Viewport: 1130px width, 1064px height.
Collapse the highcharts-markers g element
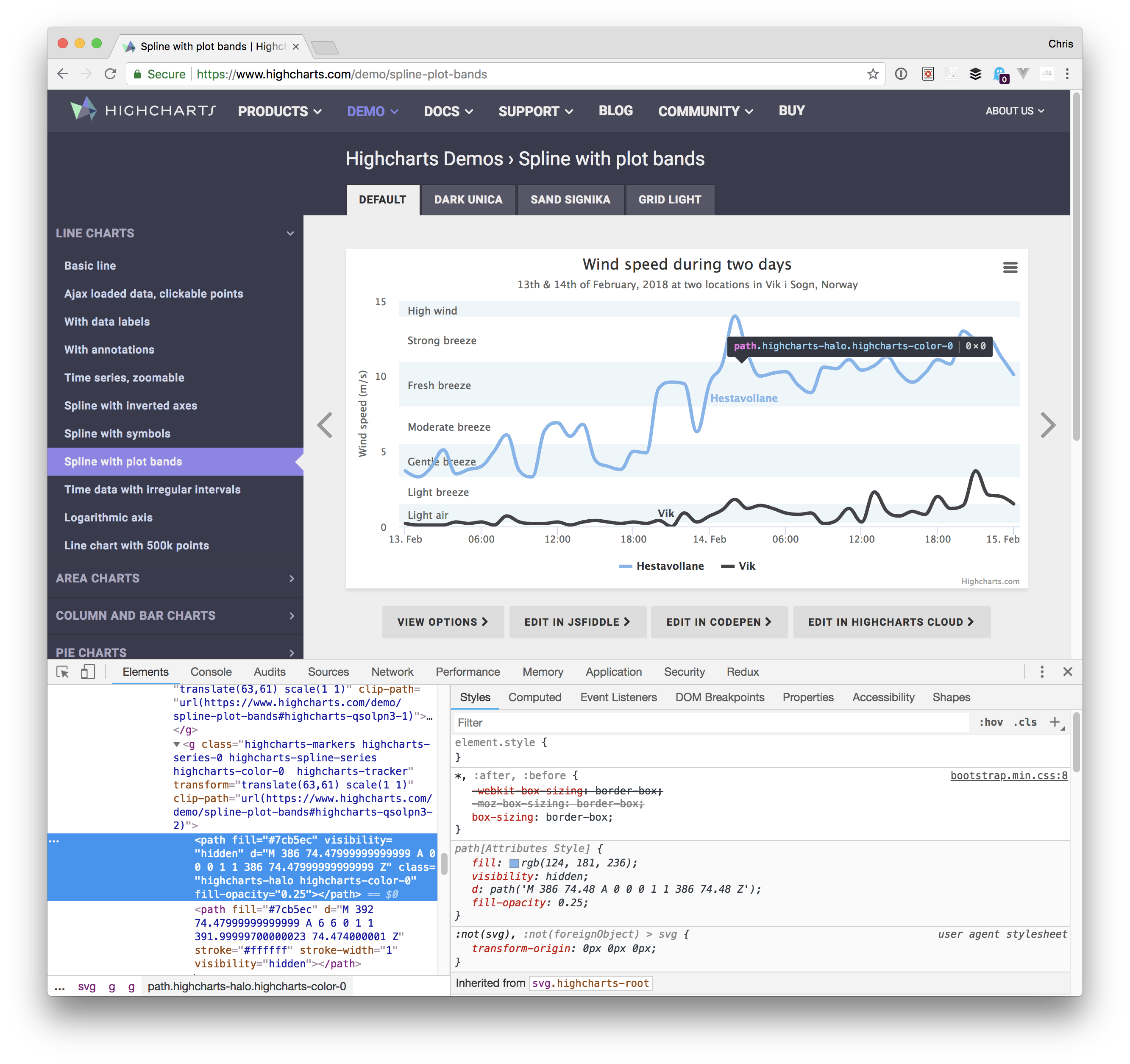(177, 744)
